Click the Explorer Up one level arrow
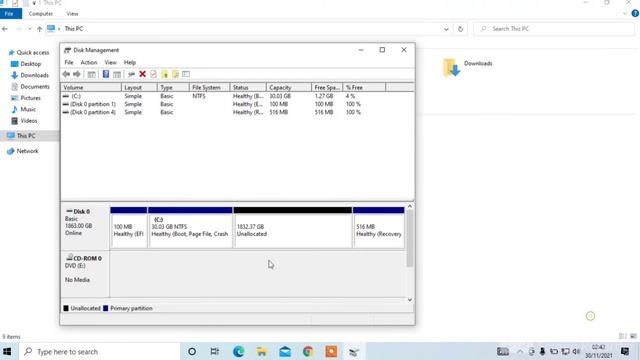 pos(40,29)
